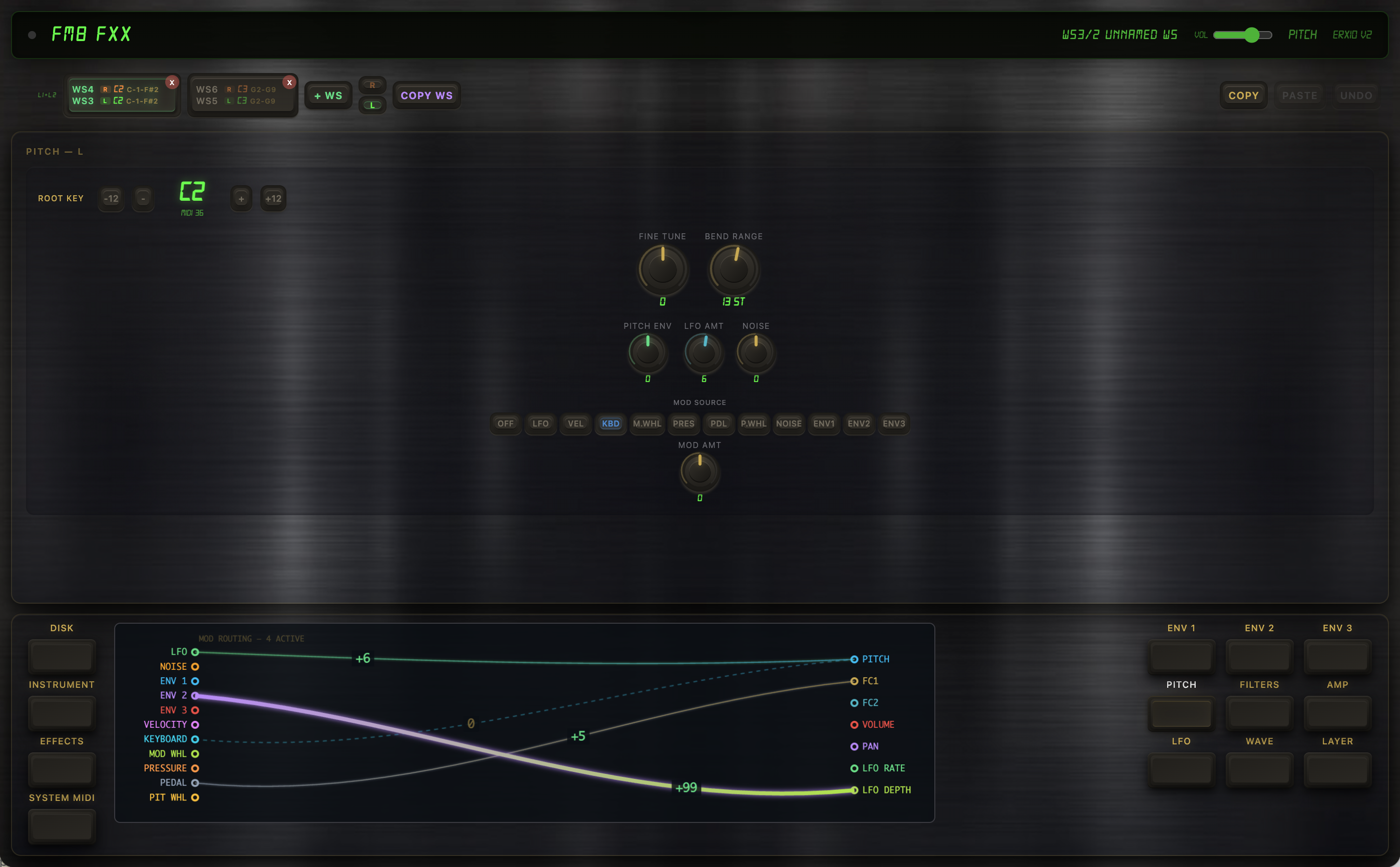
Task: Click the Bend Range knob
Action: click(734, 269)
